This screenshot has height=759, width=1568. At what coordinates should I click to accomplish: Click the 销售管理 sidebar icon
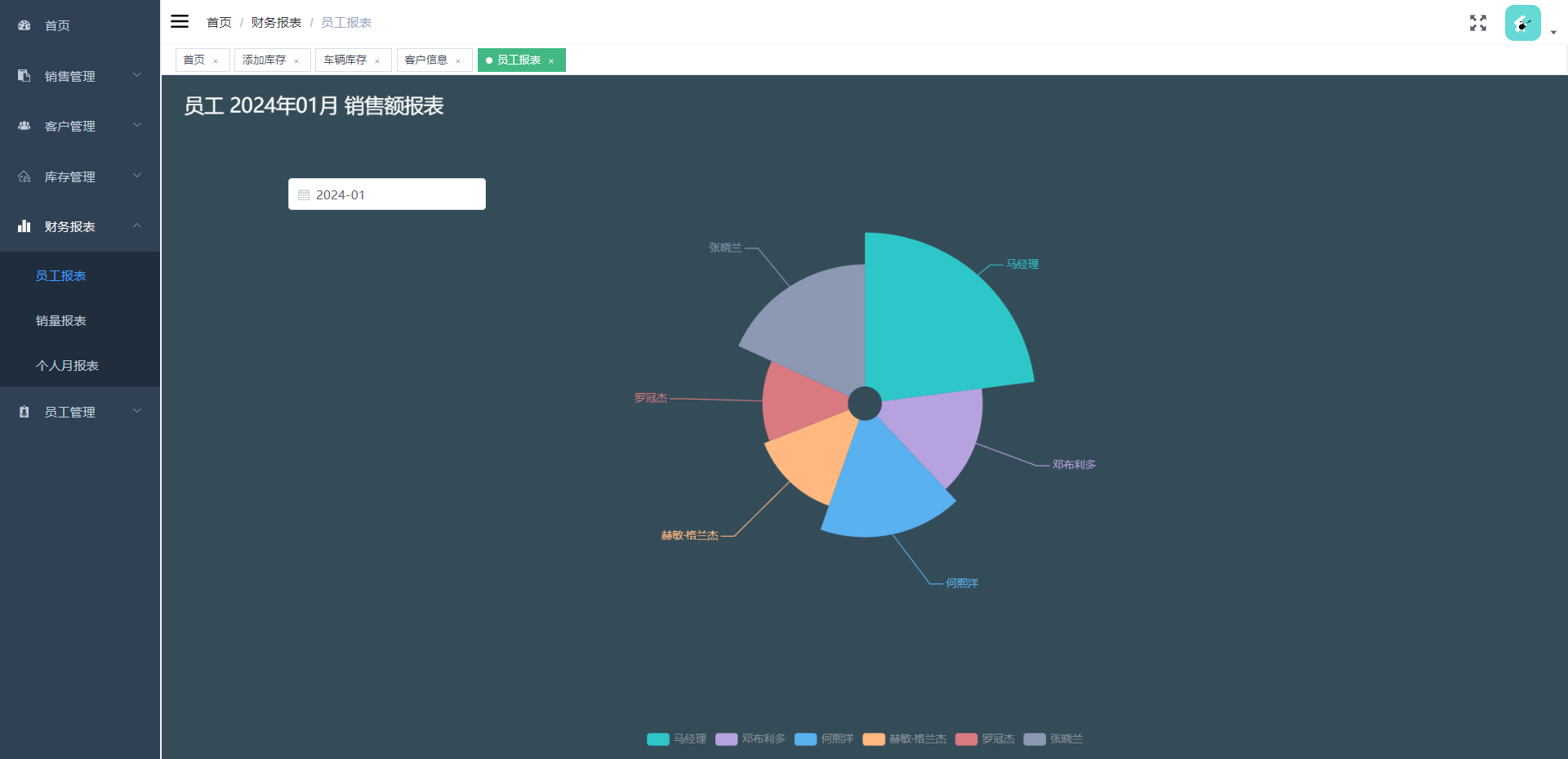click(x=23, y=75)
